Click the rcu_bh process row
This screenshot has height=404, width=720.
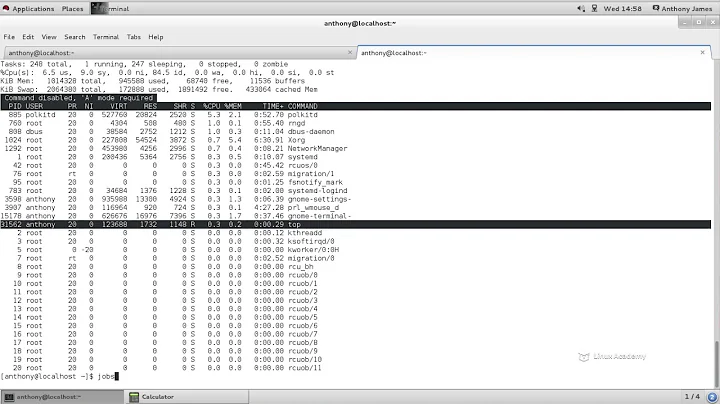click(355, 267)
